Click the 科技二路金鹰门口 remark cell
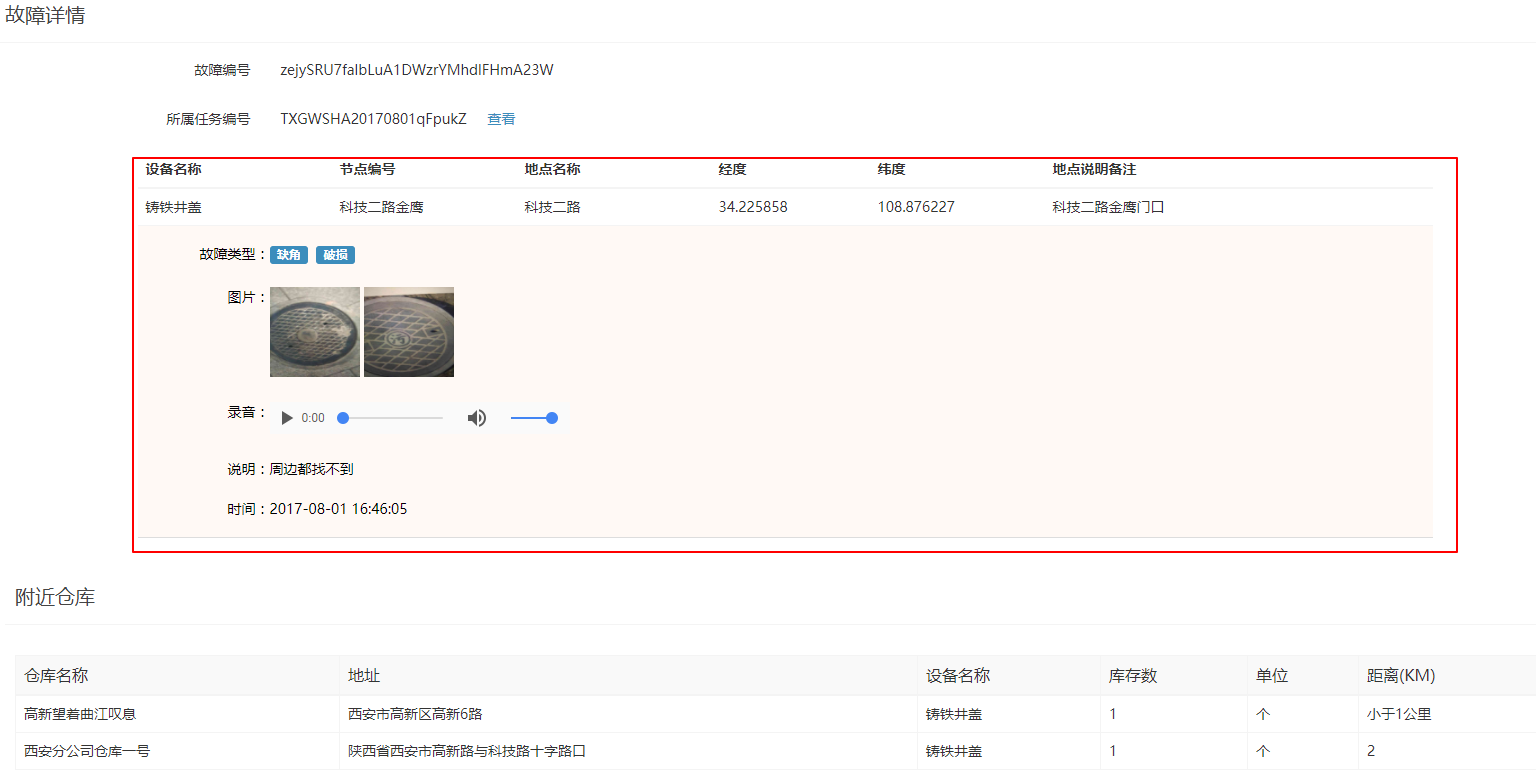Viewport: 1536px width, 783px height. point(1108,208)
